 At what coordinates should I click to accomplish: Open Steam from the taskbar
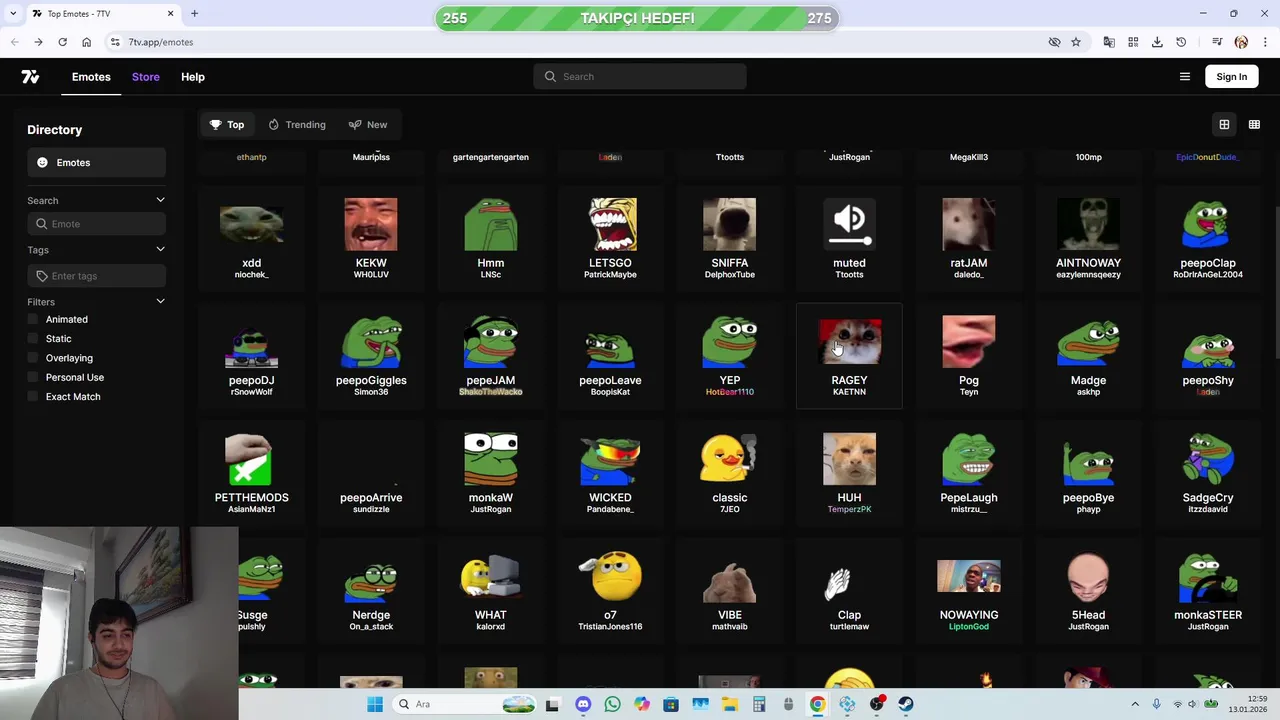(x=906, y=704)
